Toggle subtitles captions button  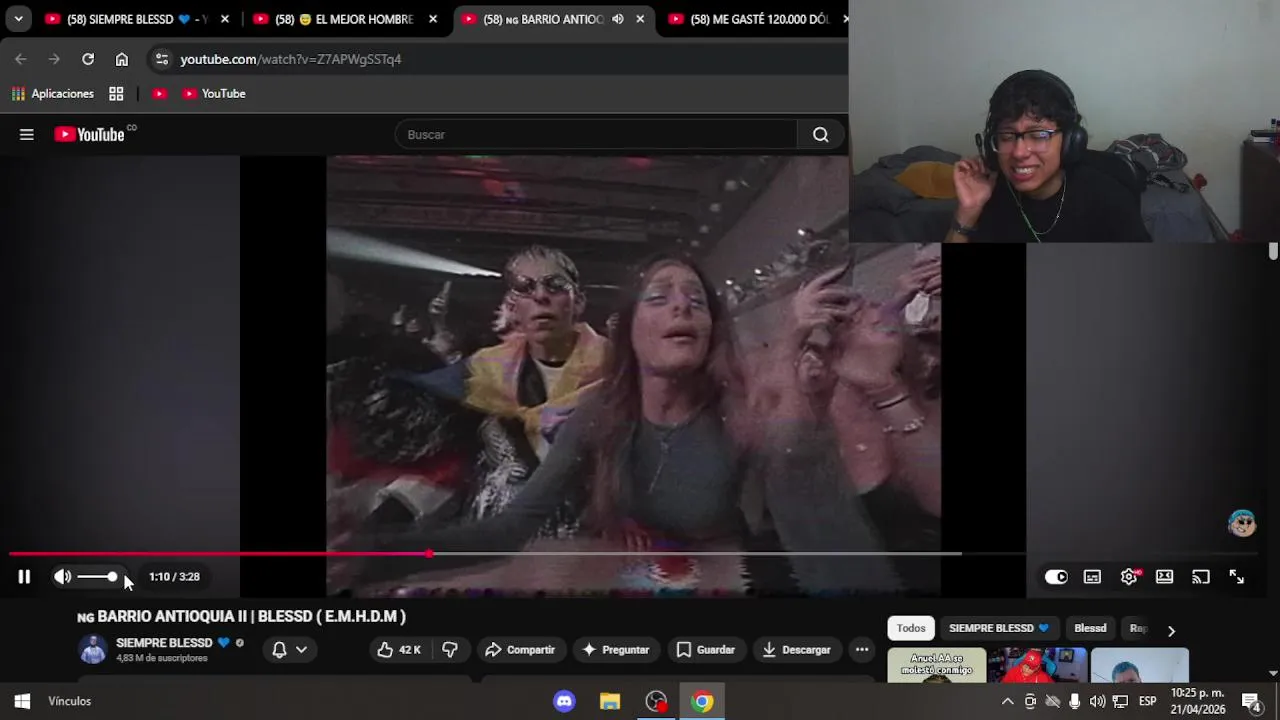tap(1092, 576)
